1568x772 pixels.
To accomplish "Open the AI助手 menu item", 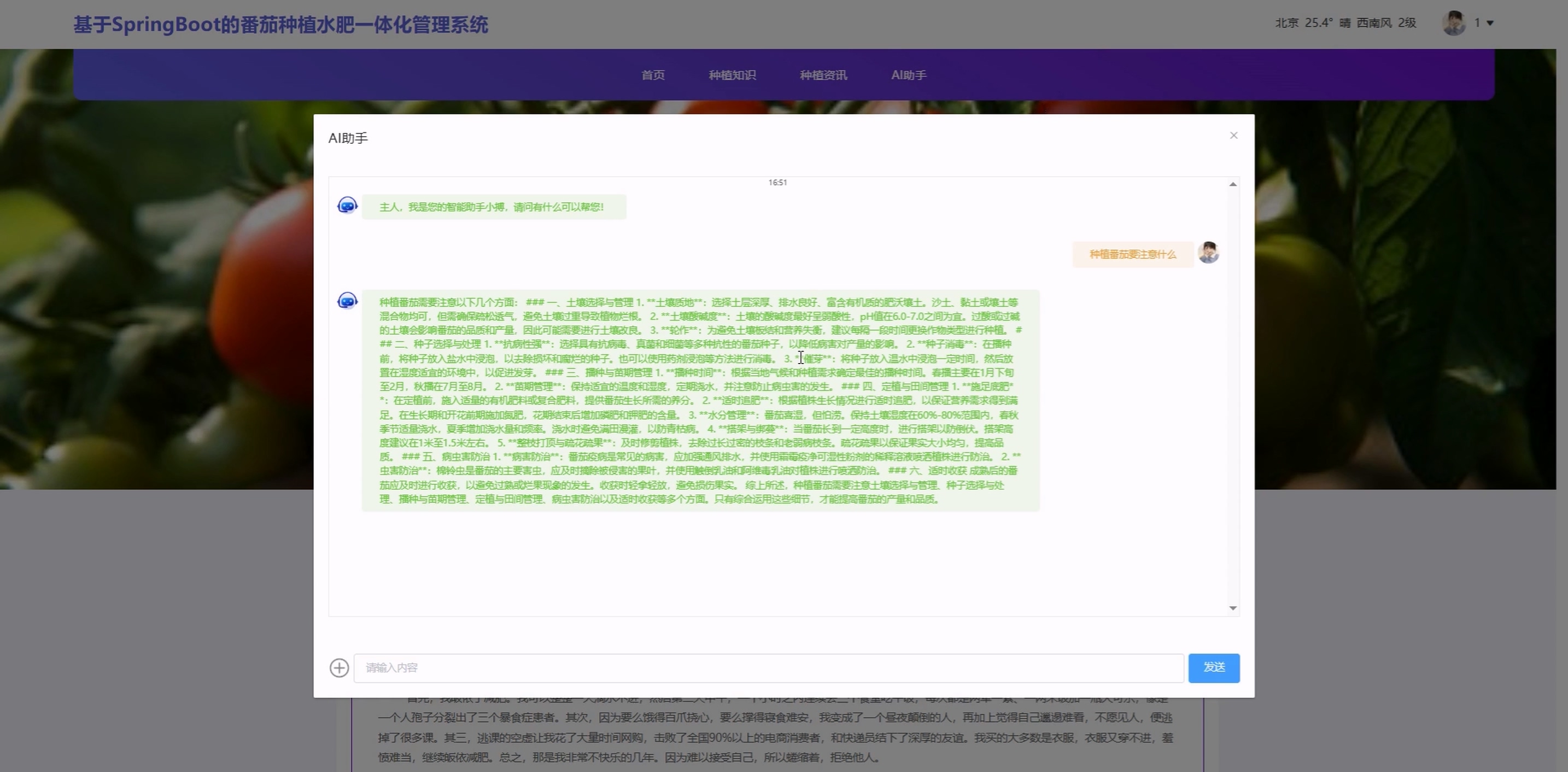I will point(908,75).
